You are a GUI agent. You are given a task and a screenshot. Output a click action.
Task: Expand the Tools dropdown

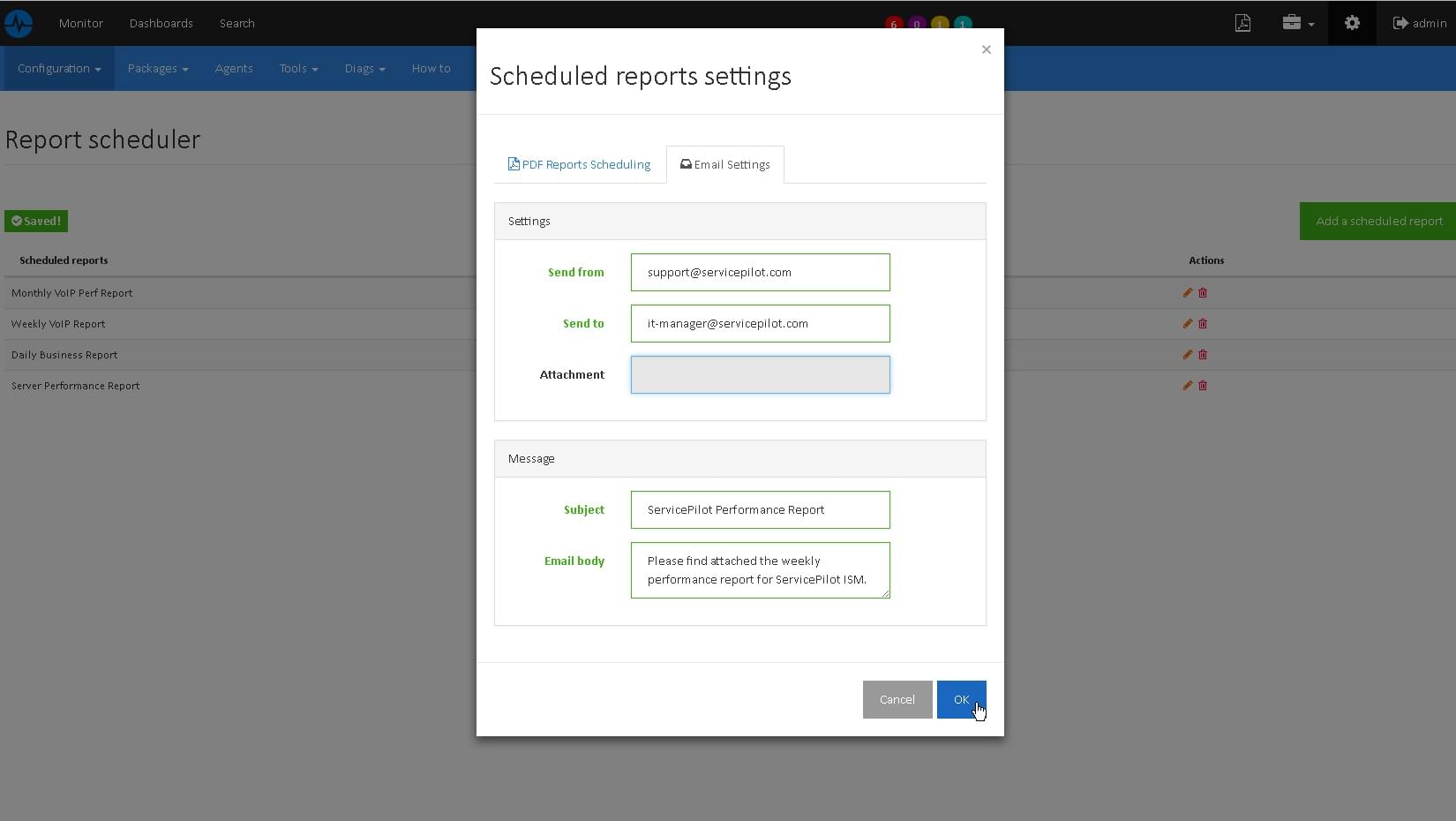click(298, 68)
